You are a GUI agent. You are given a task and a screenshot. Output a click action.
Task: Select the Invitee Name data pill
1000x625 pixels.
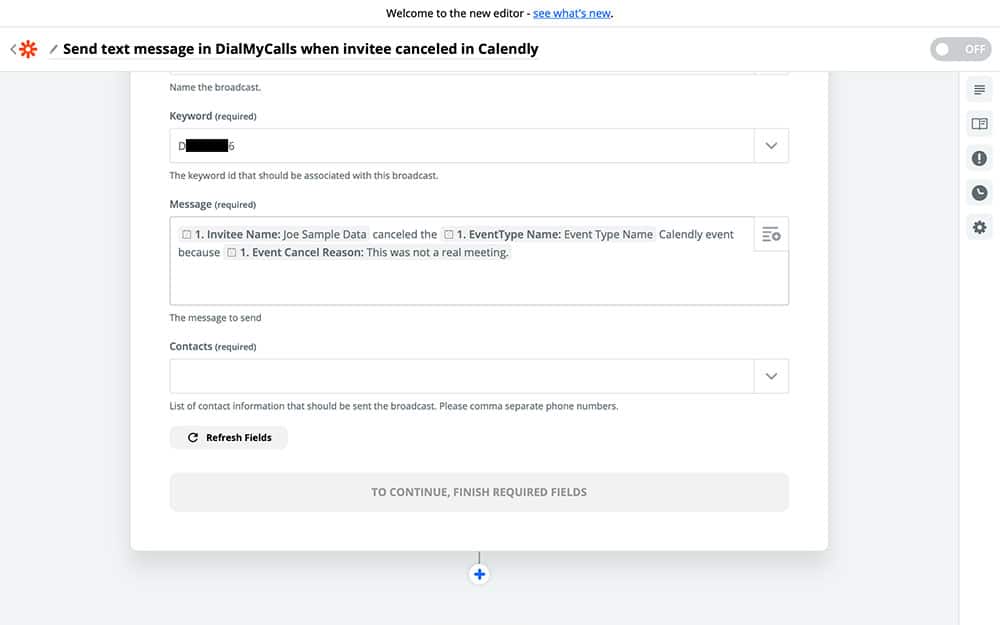[x=274, y=234]
